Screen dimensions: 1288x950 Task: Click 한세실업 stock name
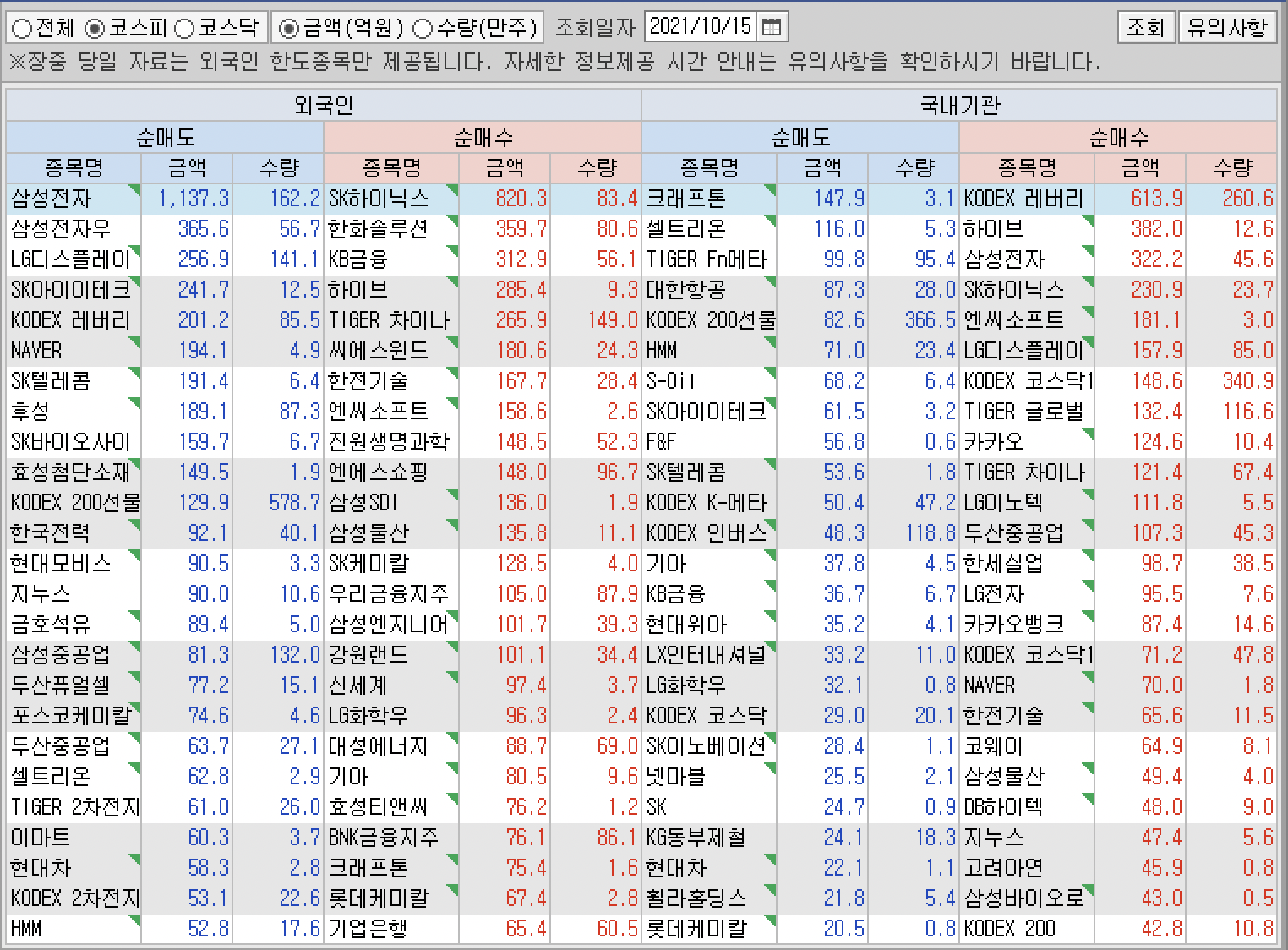tap(1004, 564)
